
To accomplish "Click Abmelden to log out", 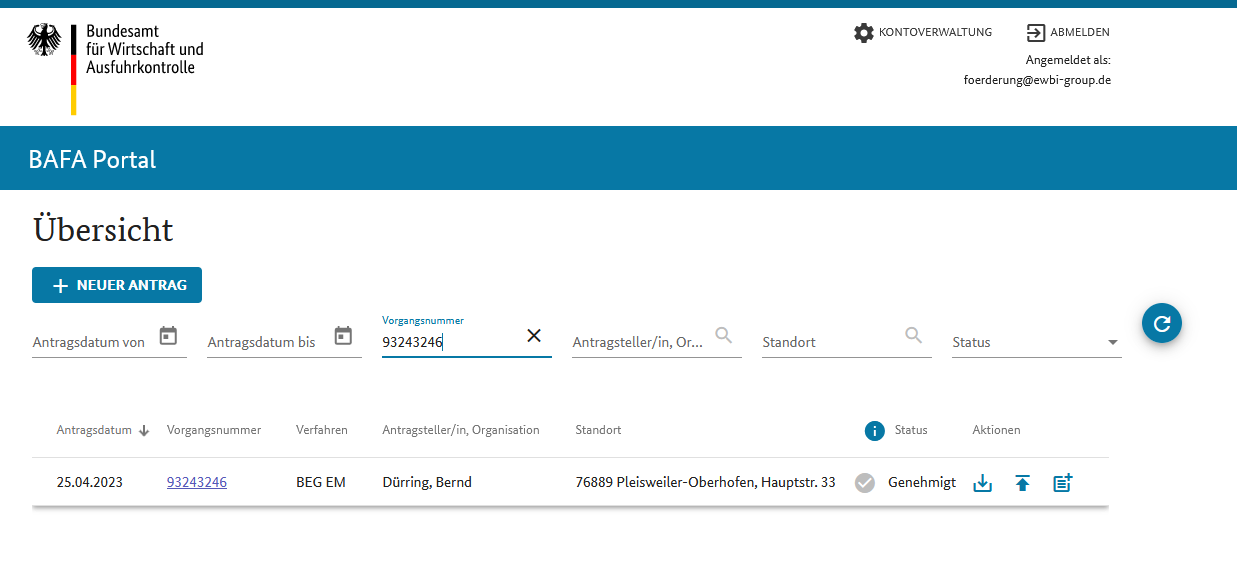I will pyautogui.click(x=1067, y=32).
